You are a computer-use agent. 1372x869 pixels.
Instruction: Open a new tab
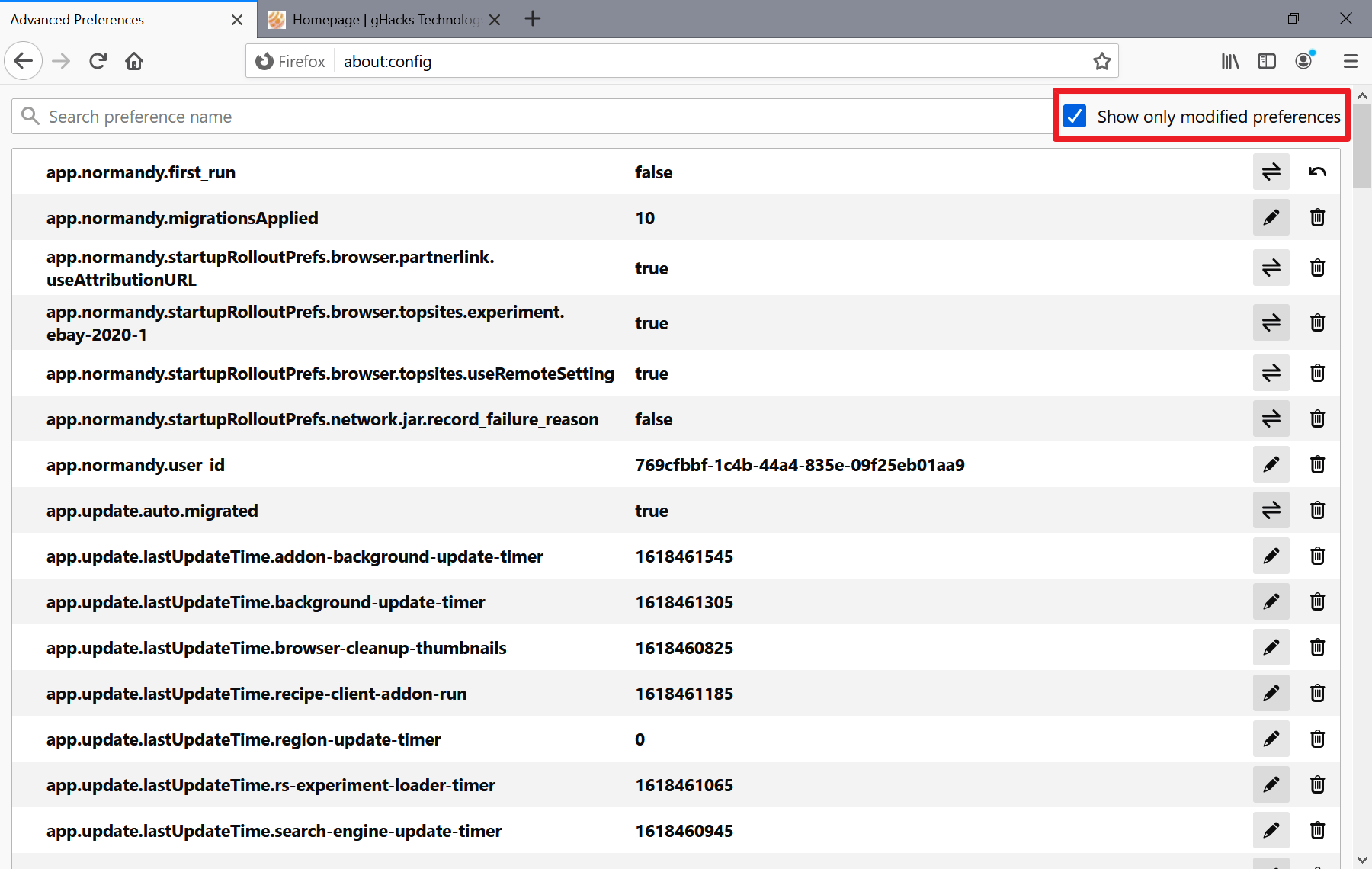[533, 19]
